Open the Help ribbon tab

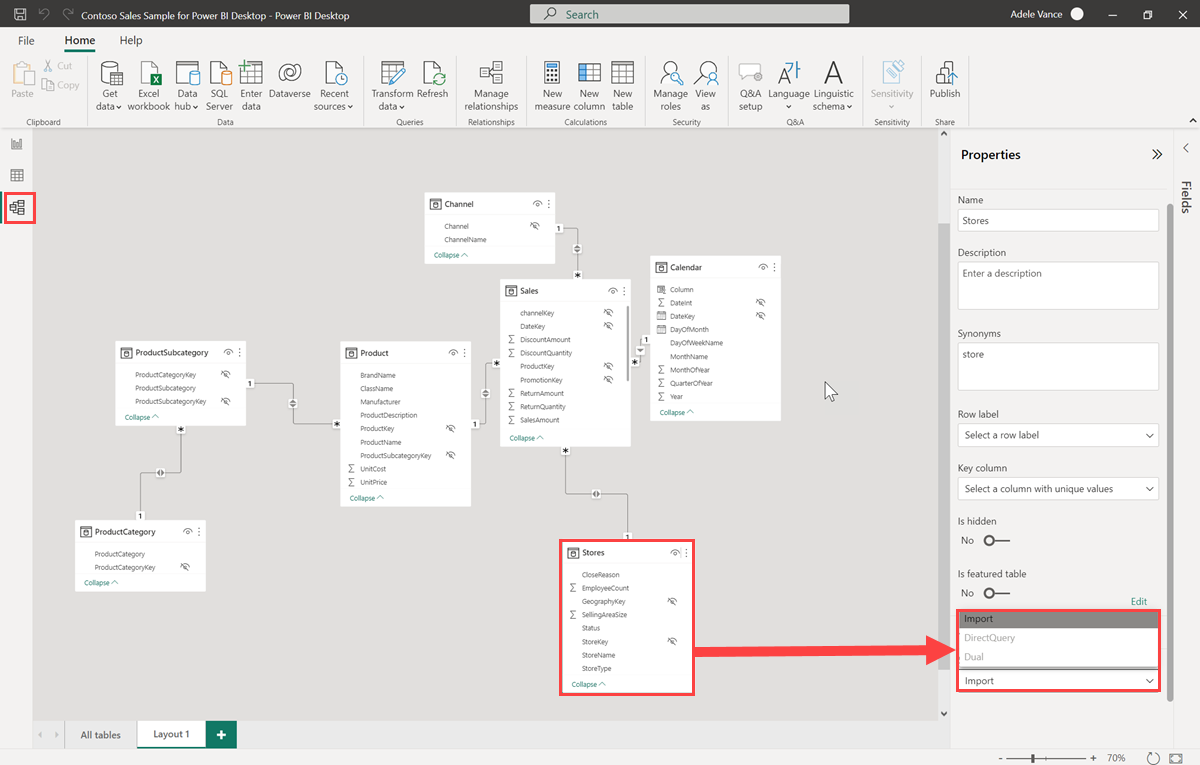click(x=131, y=41)
